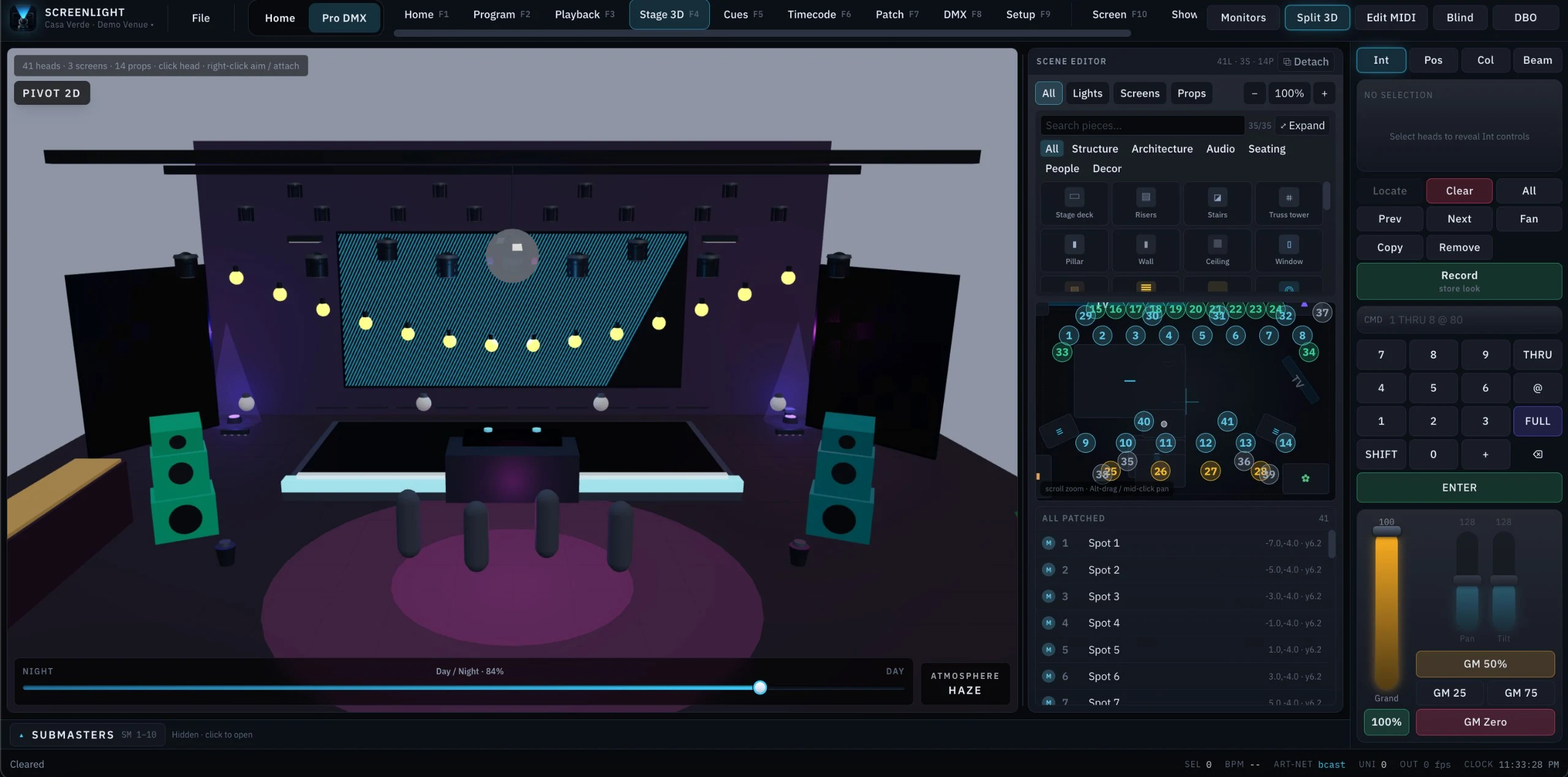Click the Screenlight app logo

[23, 17]
